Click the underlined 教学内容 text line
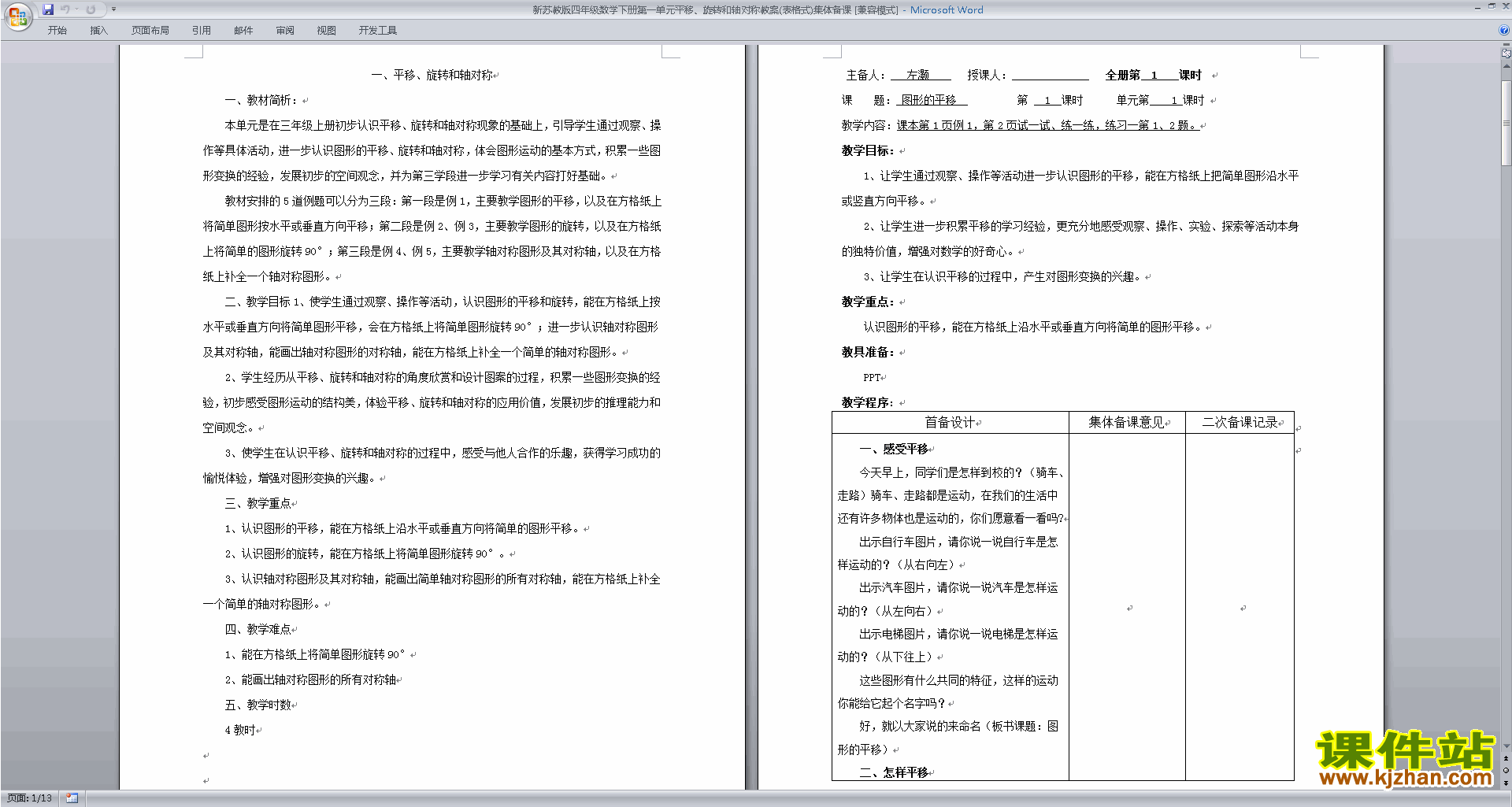 1047,125
